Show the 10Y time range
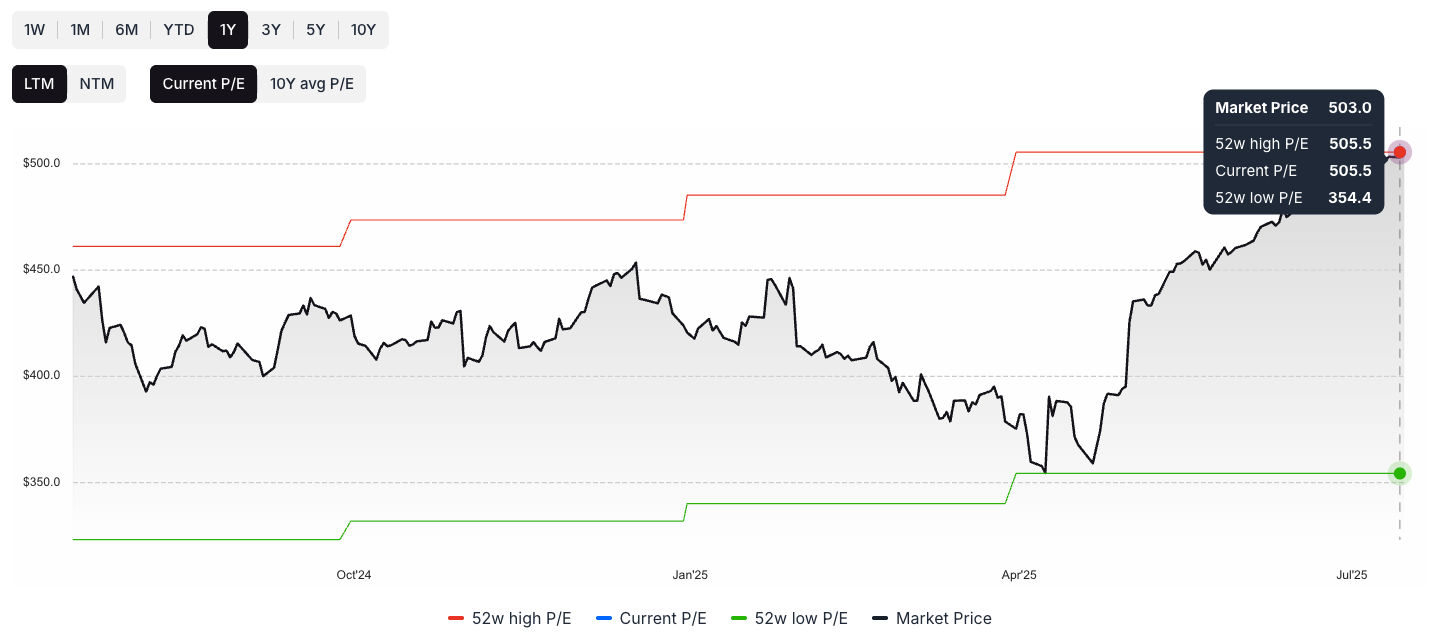 [x=363, y=30]
